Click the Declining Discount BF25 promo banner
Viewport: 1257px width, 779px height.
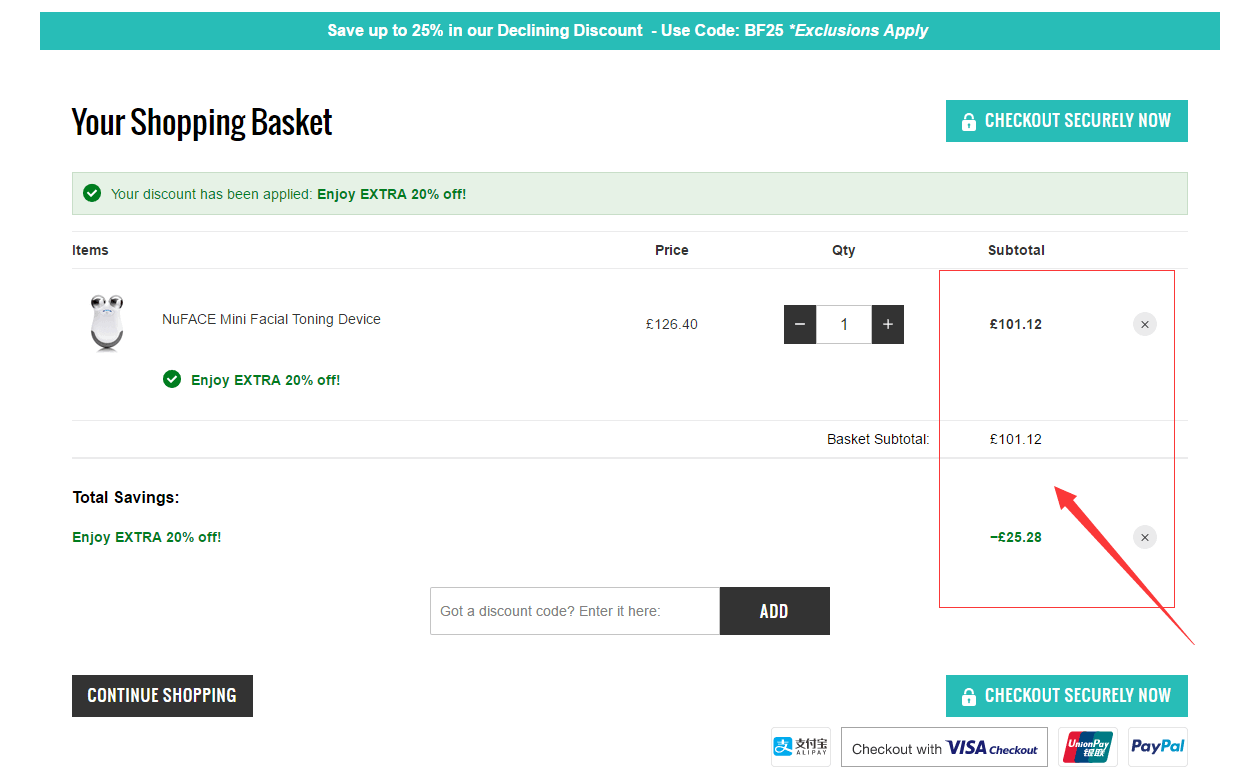click(x=629, y=31)
